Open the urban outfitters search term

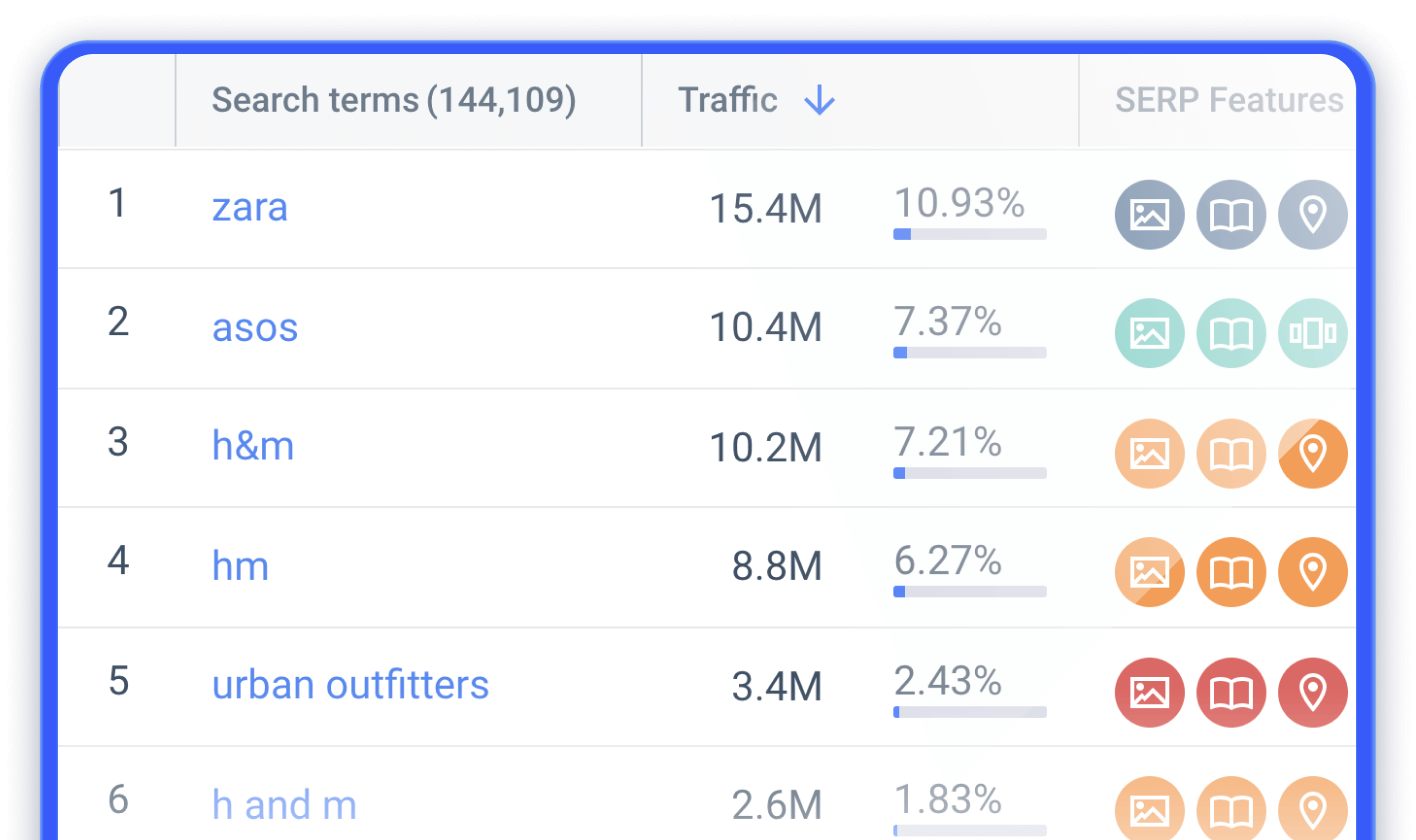(350, 685)
